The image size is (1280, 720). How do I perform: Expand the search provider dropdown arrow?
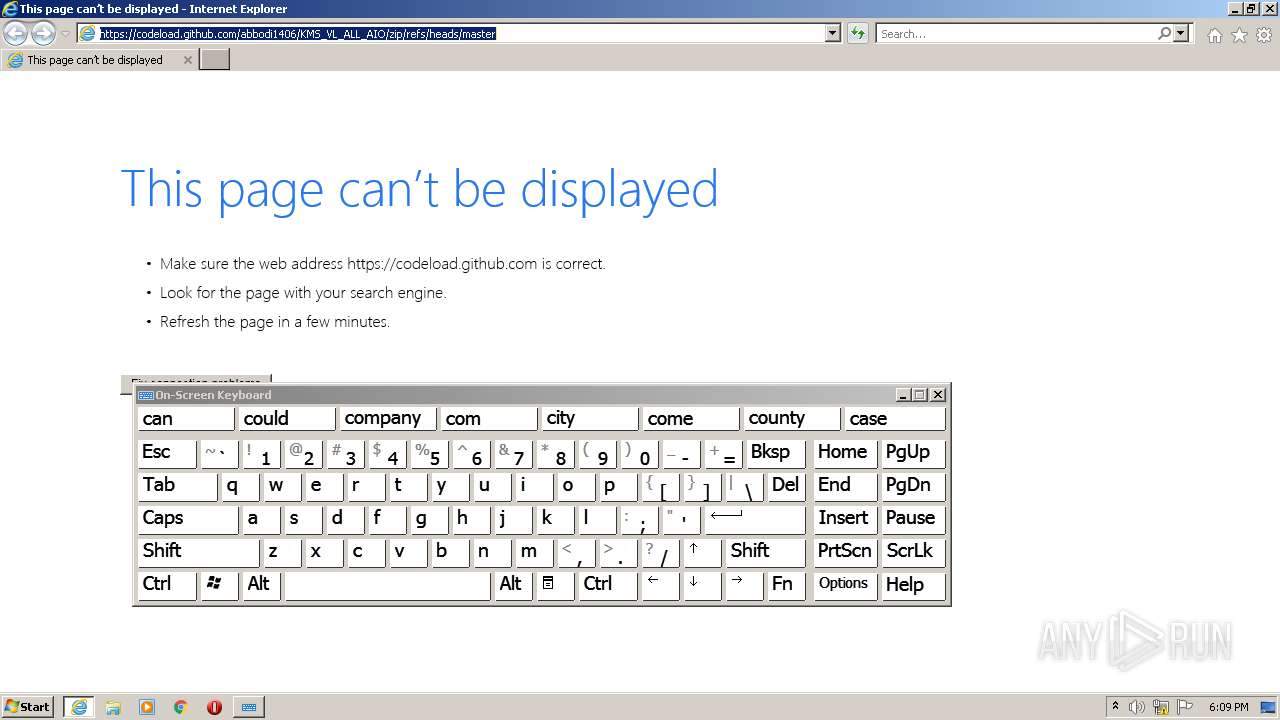1181,33
